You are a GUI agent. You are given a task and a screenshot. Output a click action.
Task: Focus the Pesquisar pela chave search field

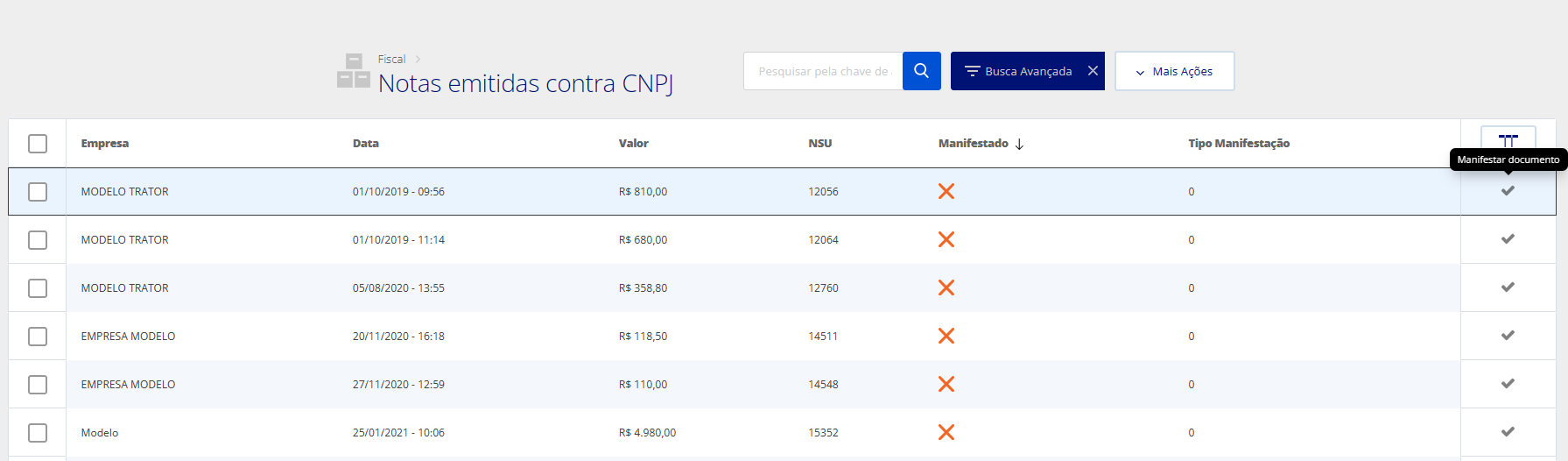click(x=823, y=71)
